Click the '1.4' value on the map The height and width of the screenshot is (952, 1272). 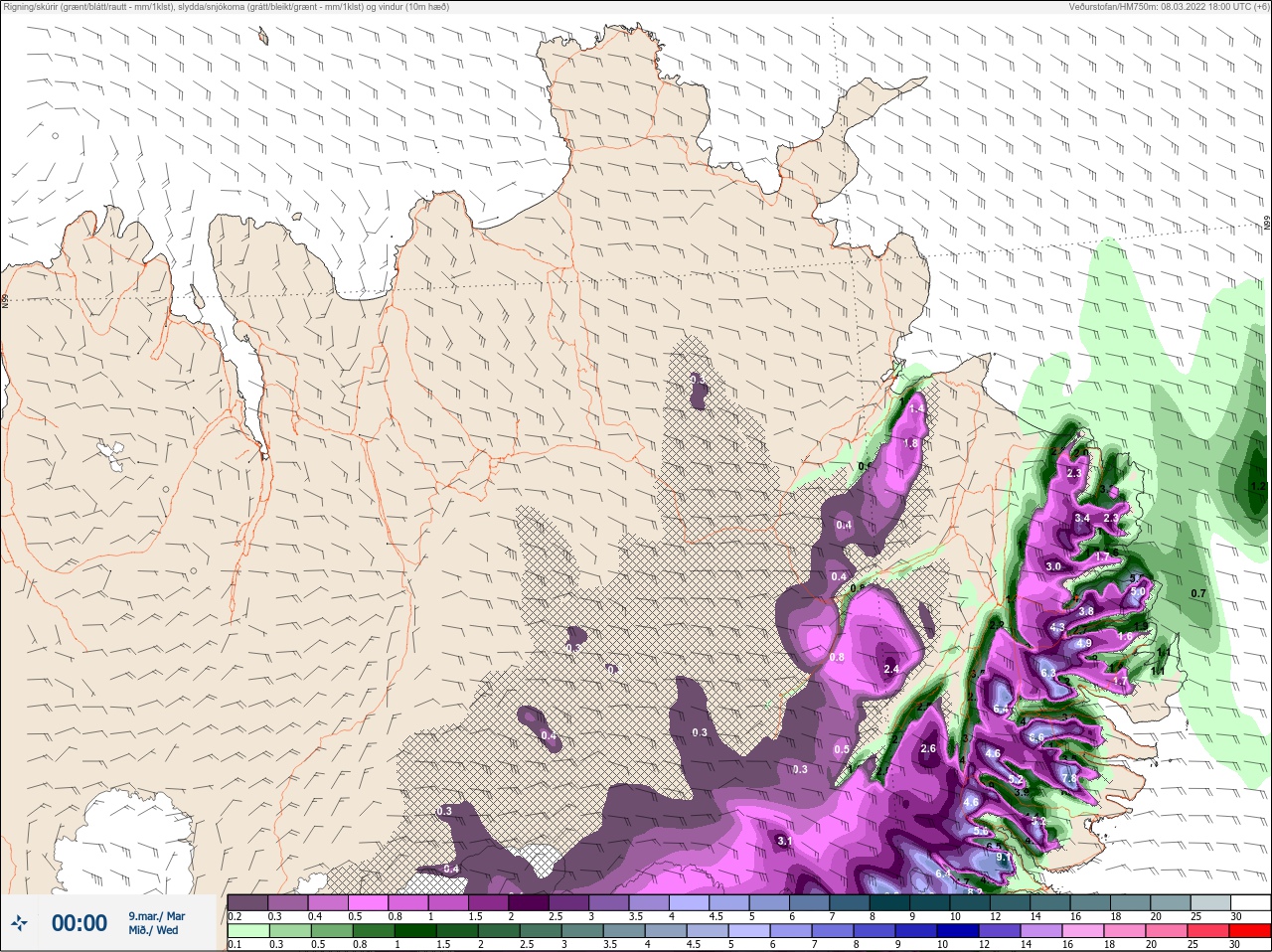[916, 408]
